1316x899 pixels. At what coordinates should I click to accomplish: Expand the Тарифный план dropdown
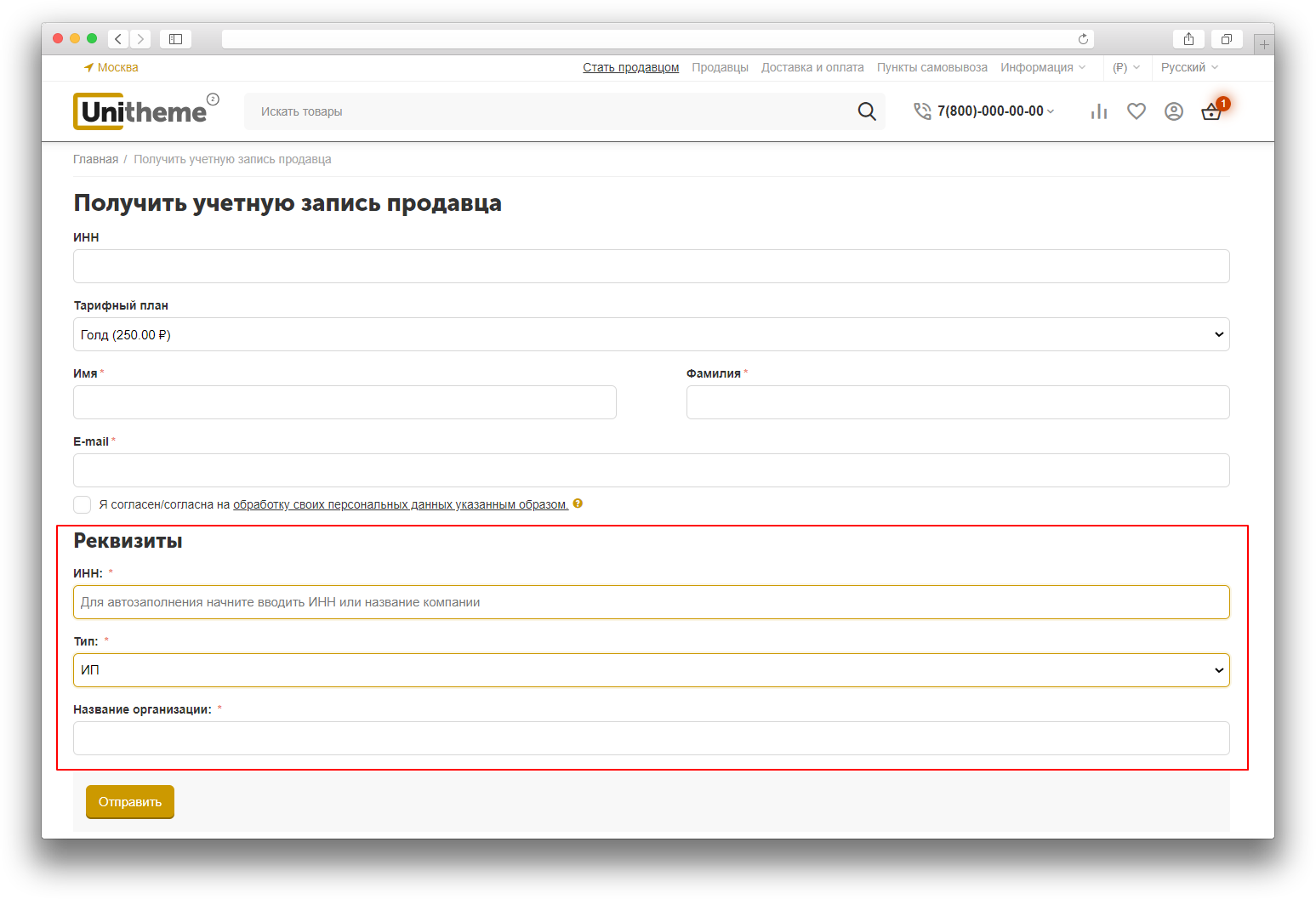(x=651, y=334)
